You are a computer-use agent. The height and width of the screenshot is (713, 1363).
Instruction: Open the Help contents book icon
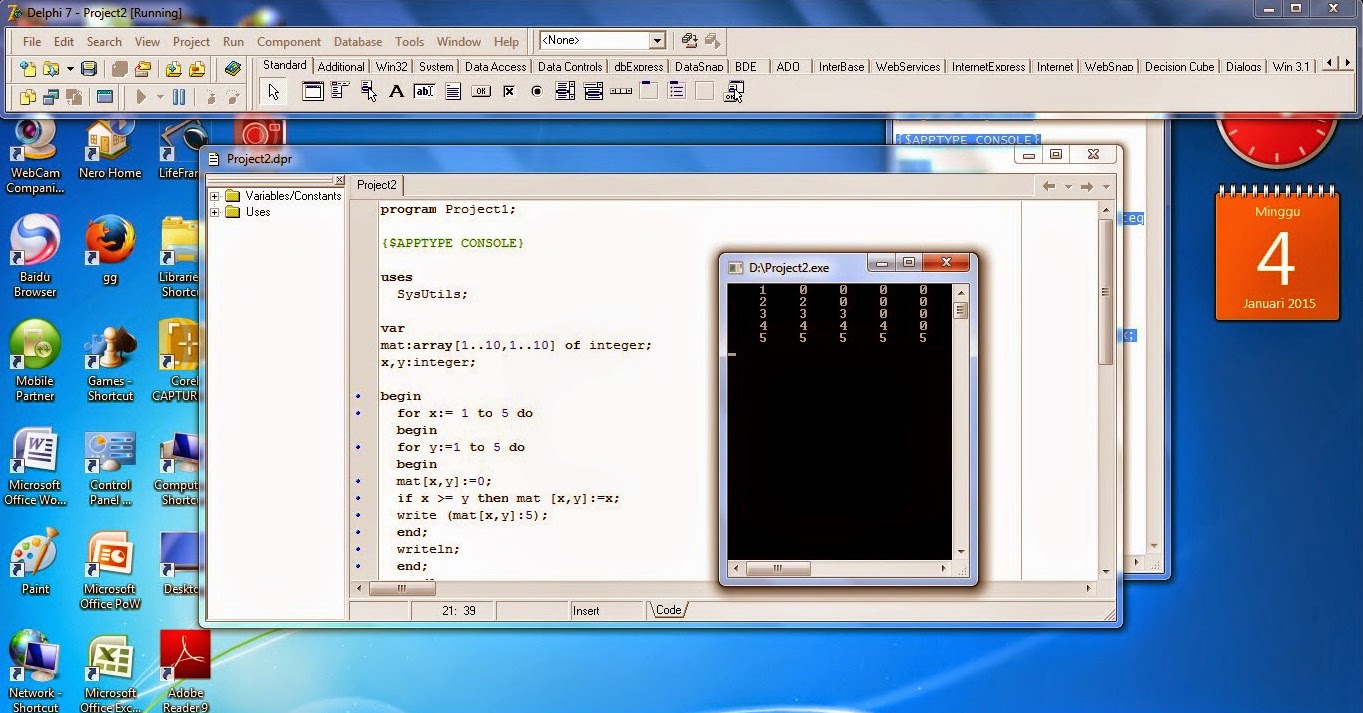[233, 69]
